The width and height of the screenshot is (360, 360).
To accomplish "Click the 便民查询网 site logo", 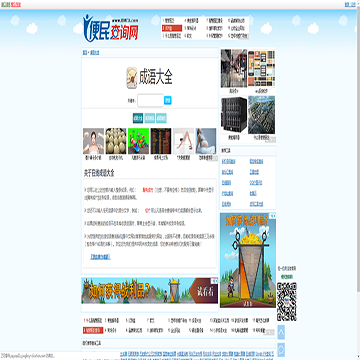I will coord(111,29).
